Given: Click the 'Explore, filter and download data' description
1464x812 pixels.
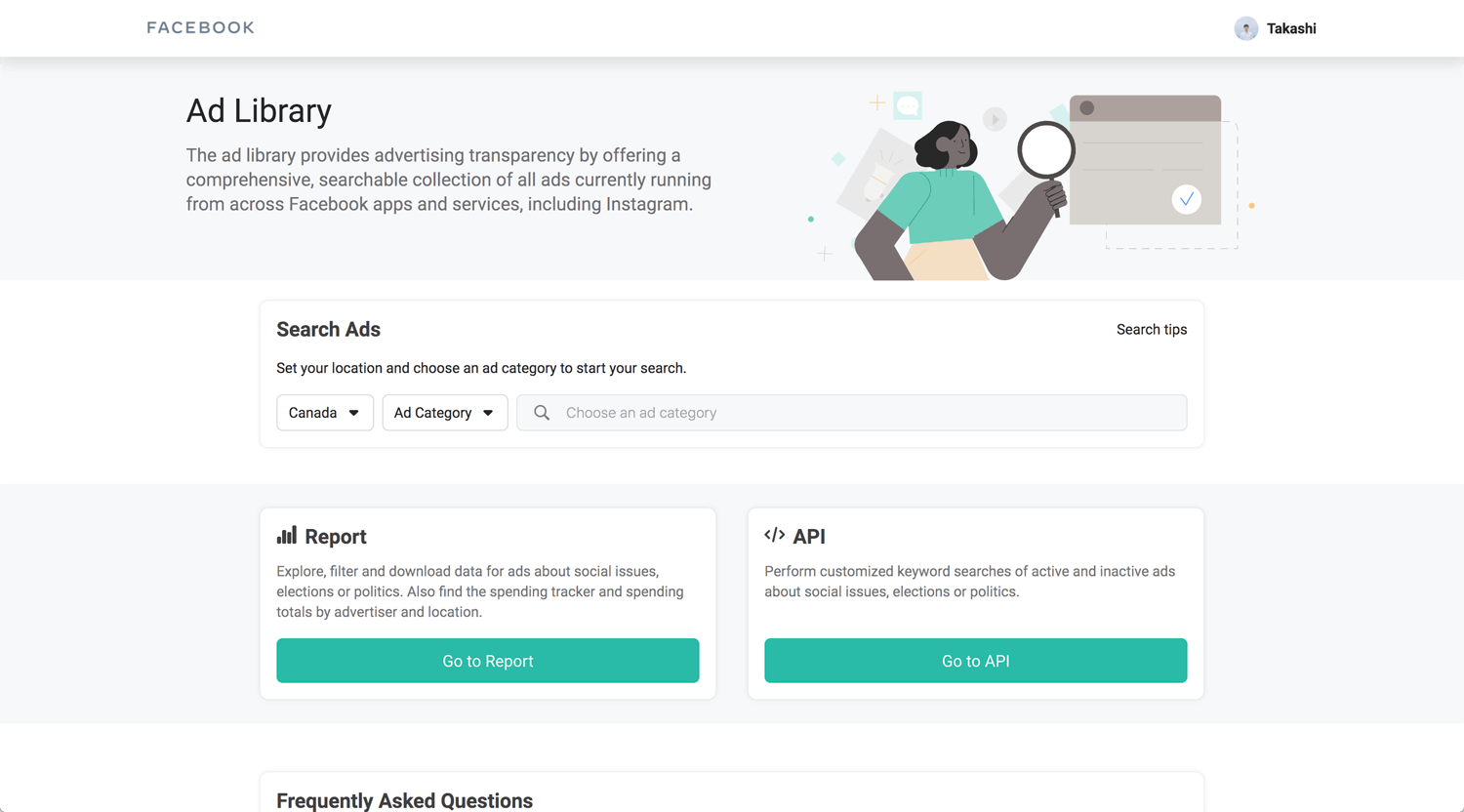Looking at the screenshot, I should (x=480, y=591).
